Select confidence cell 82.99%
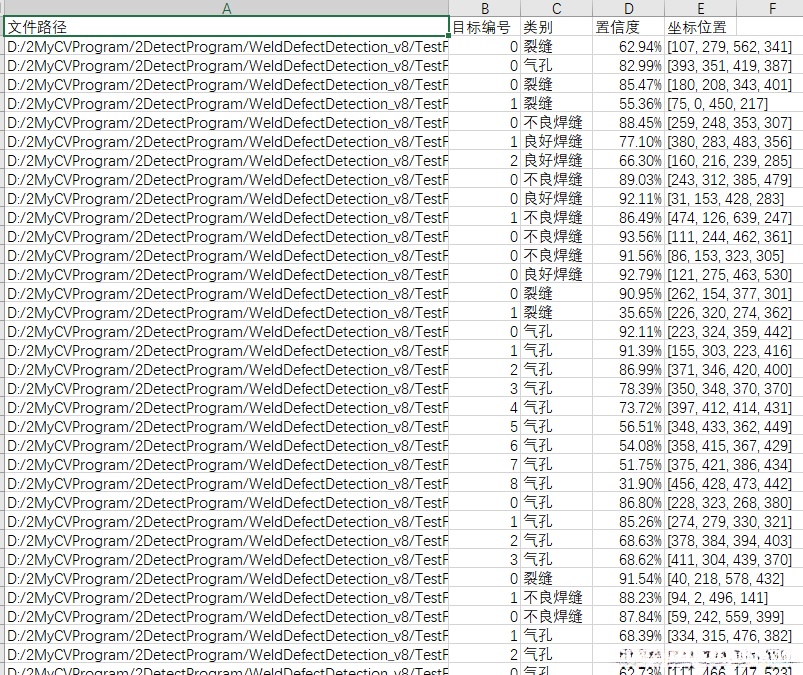This screenshot has width=803, height=675. (x=629, y=66)
